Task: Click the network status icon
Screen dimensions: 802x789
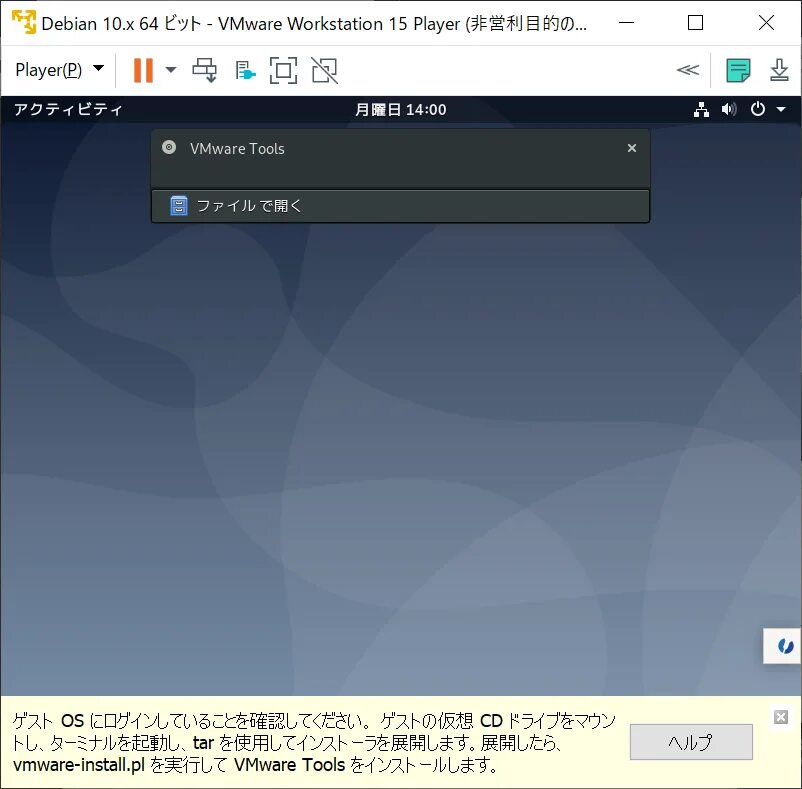Action: (x=701, y=109)
